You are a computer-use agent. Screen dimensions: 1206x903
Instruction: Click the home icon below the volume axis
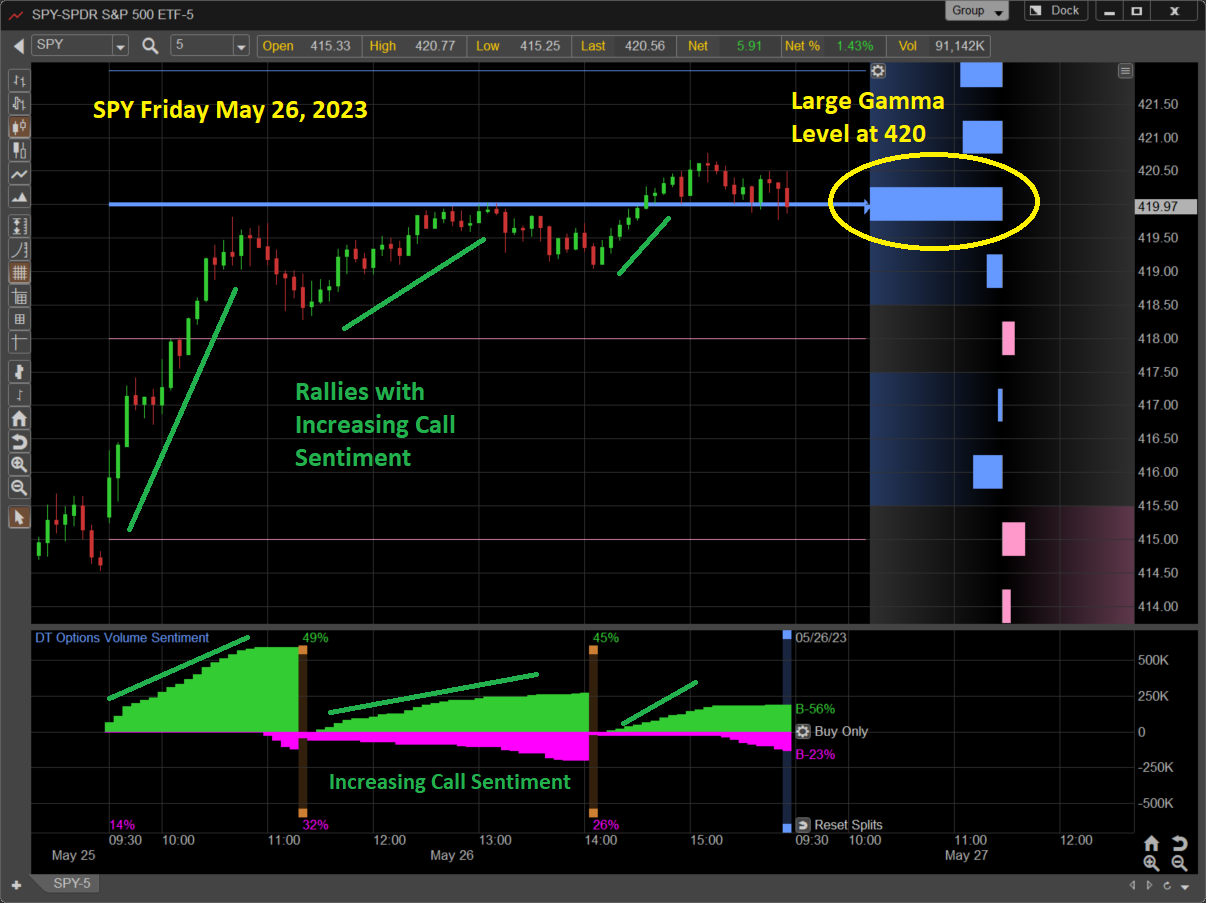(x=1151, y=844)
